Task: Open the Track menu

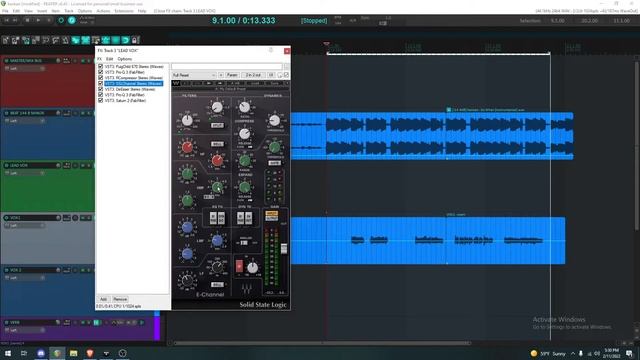Action: tap(69, 11)
